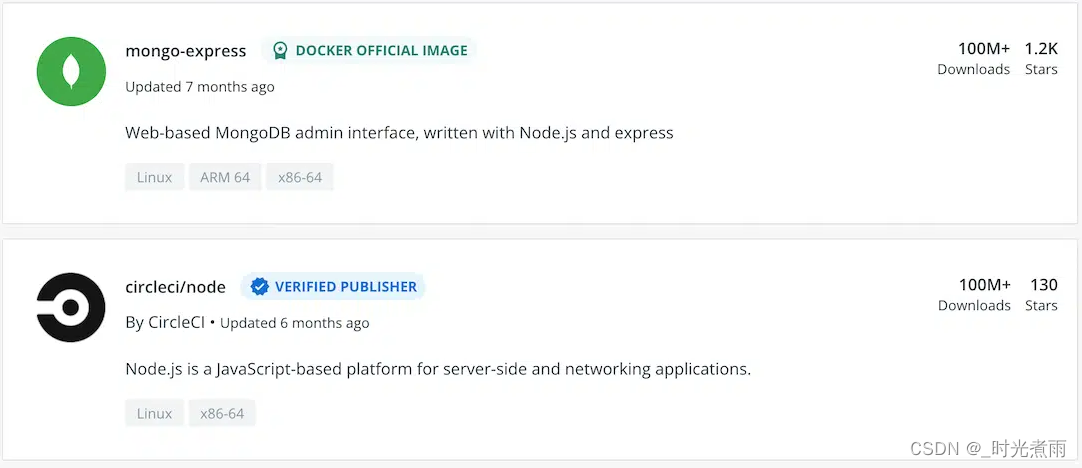
Task: Click the x86-64 tag under circleci/node
Action: pos(222,413)
